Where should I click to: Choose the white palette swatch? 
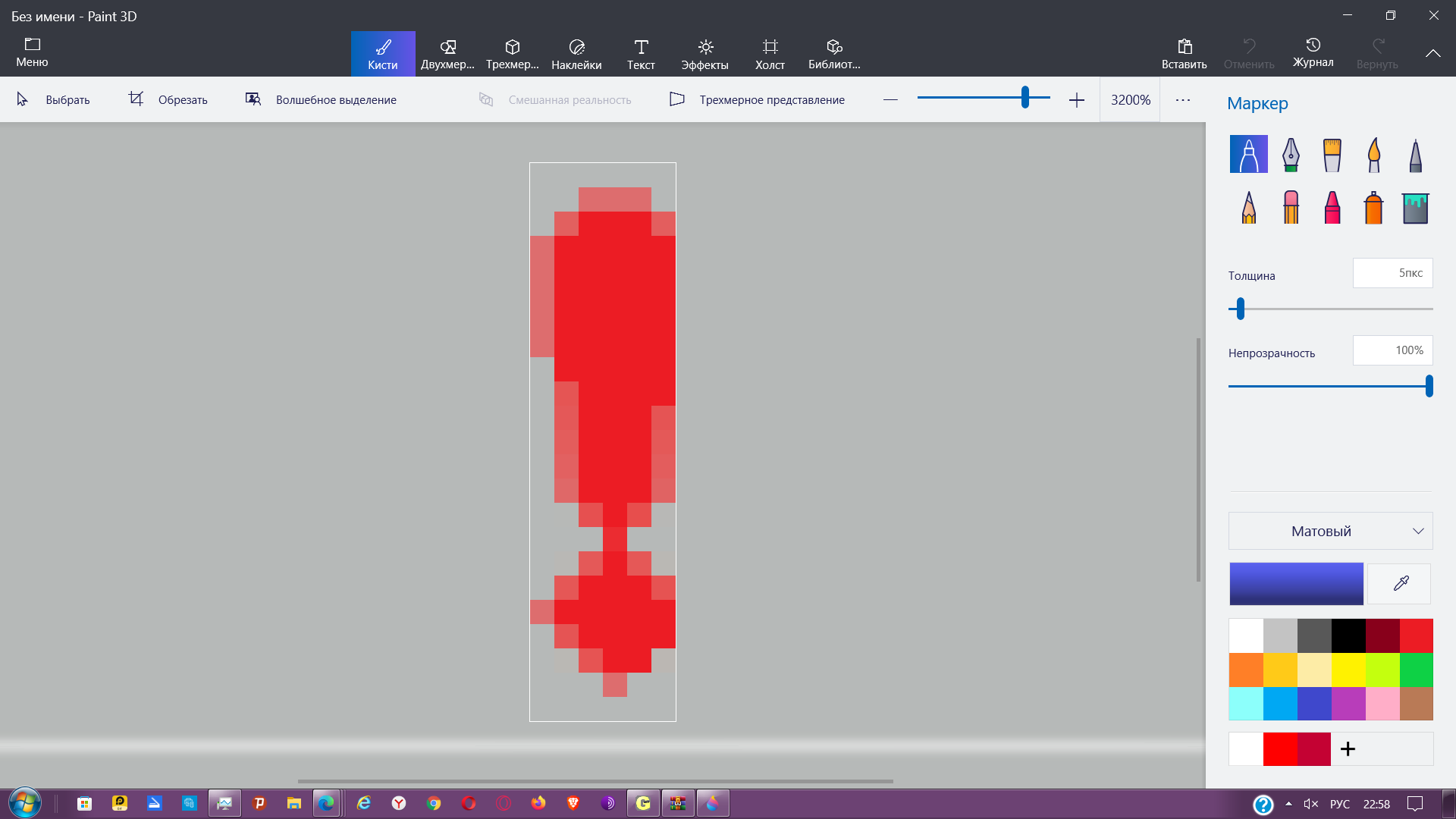click(1246, 635)
